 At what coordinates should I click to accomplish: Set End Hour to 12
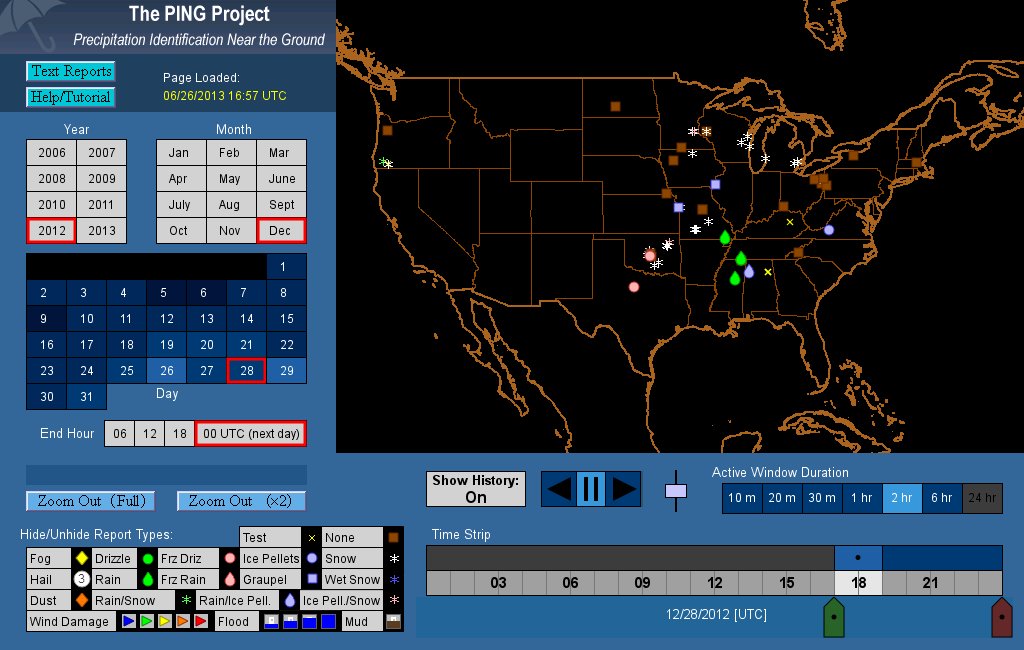(150, 433)
